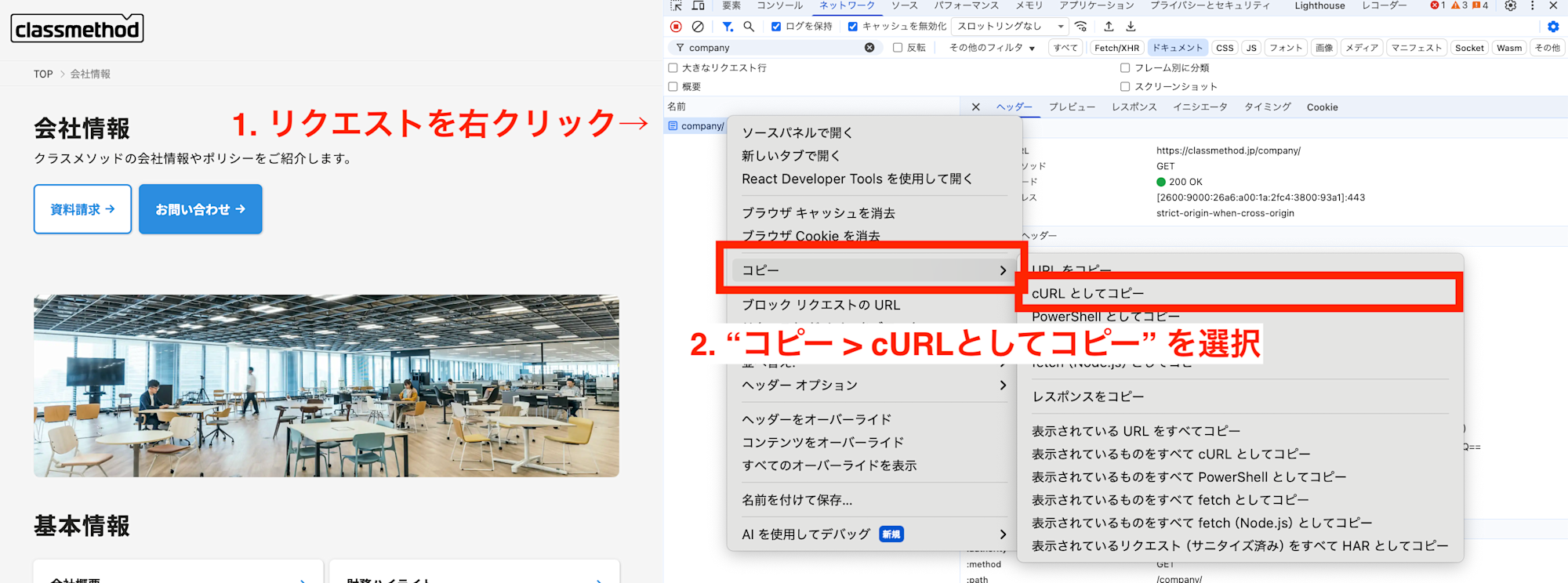Open the スロットリングなし throttling dropdown
1568x583 pixels.
pos(1010,27)
